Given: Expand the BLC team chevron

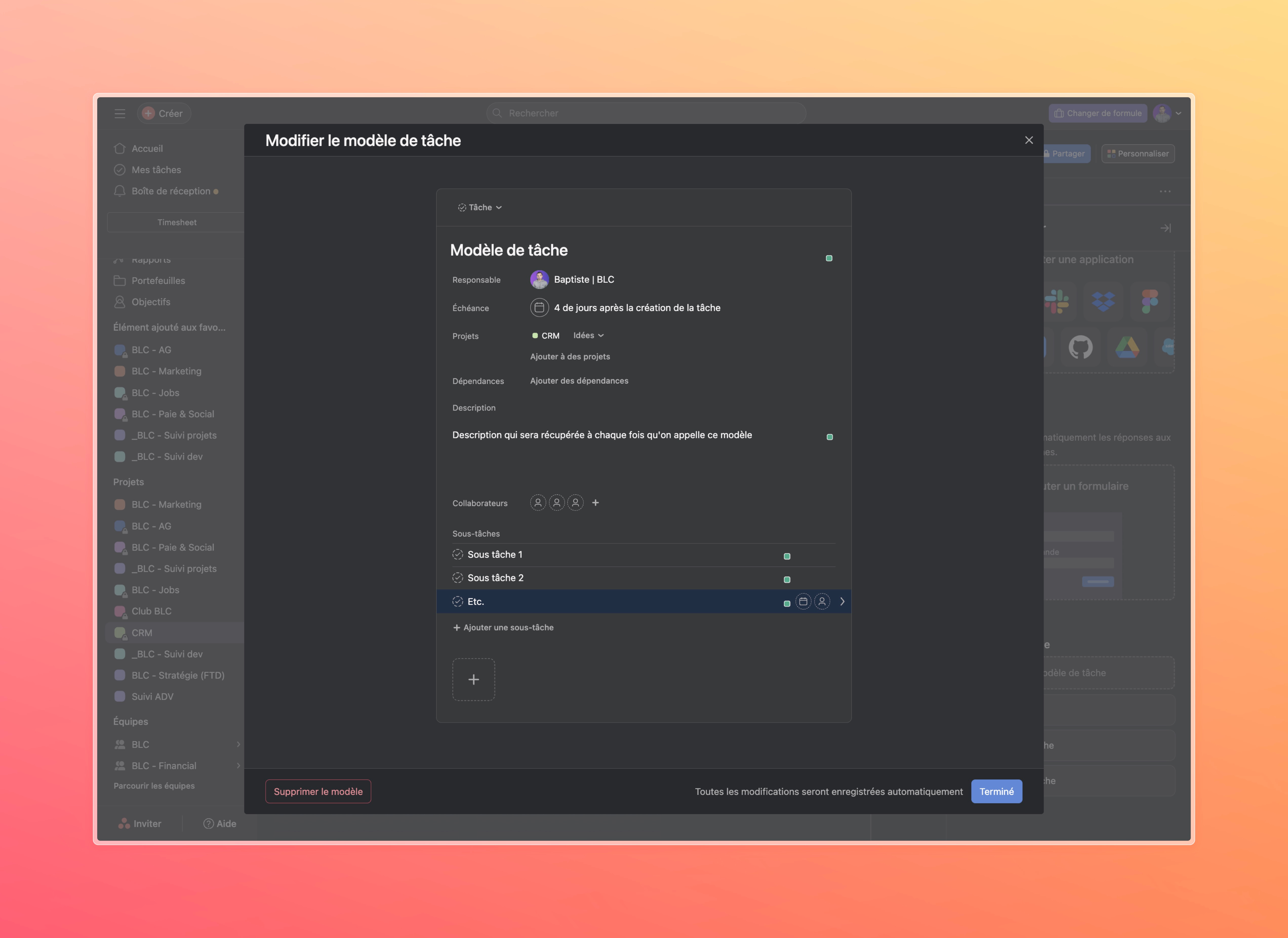Looking at the screenshot, I should [238, 744].
